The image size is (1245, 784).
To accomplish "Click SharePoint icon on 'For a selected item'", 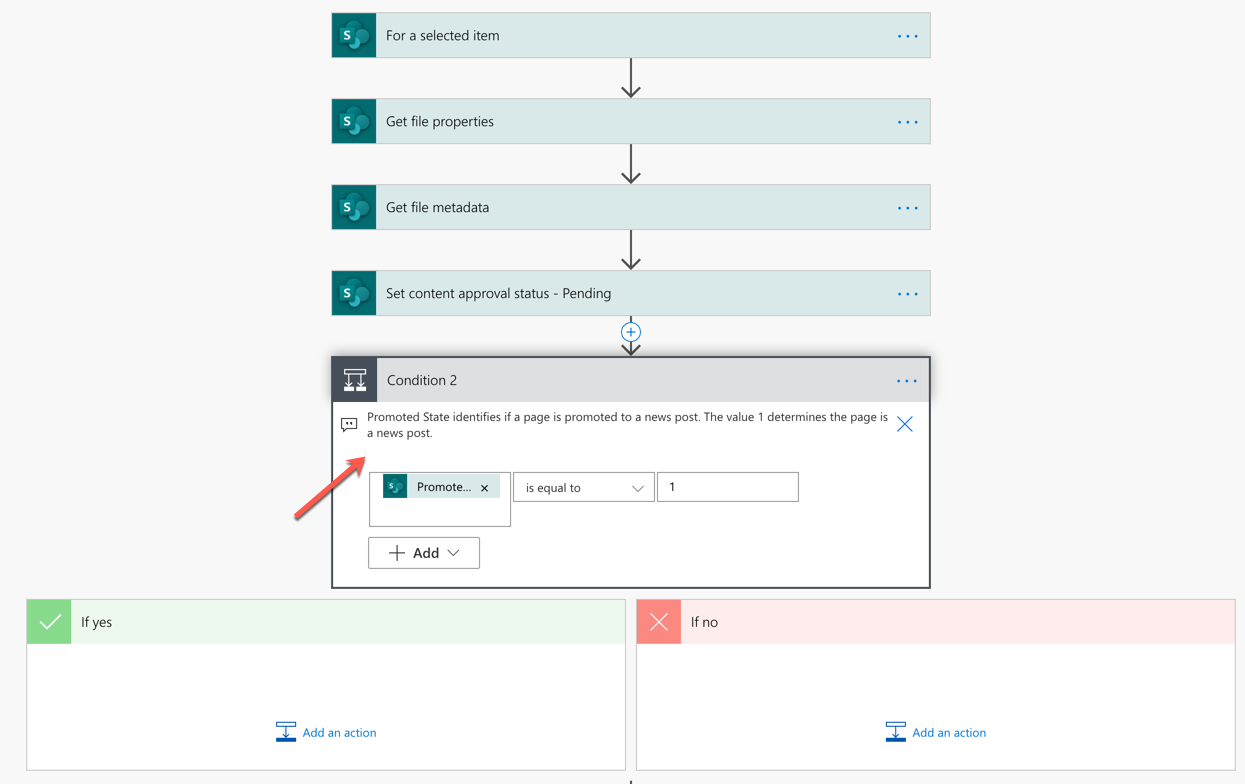I will pyautogui.click(x=354, y=36).
